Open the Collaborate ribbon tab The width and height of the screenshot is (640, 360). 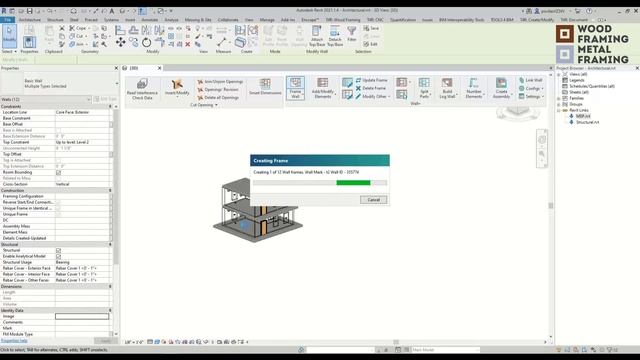tap(228, 20)
